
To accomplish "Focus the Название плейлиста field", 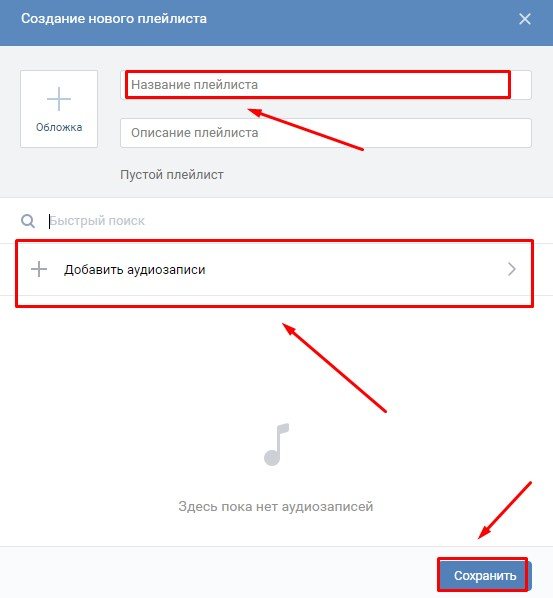I will pyautogui.click(x=326, y=85).
